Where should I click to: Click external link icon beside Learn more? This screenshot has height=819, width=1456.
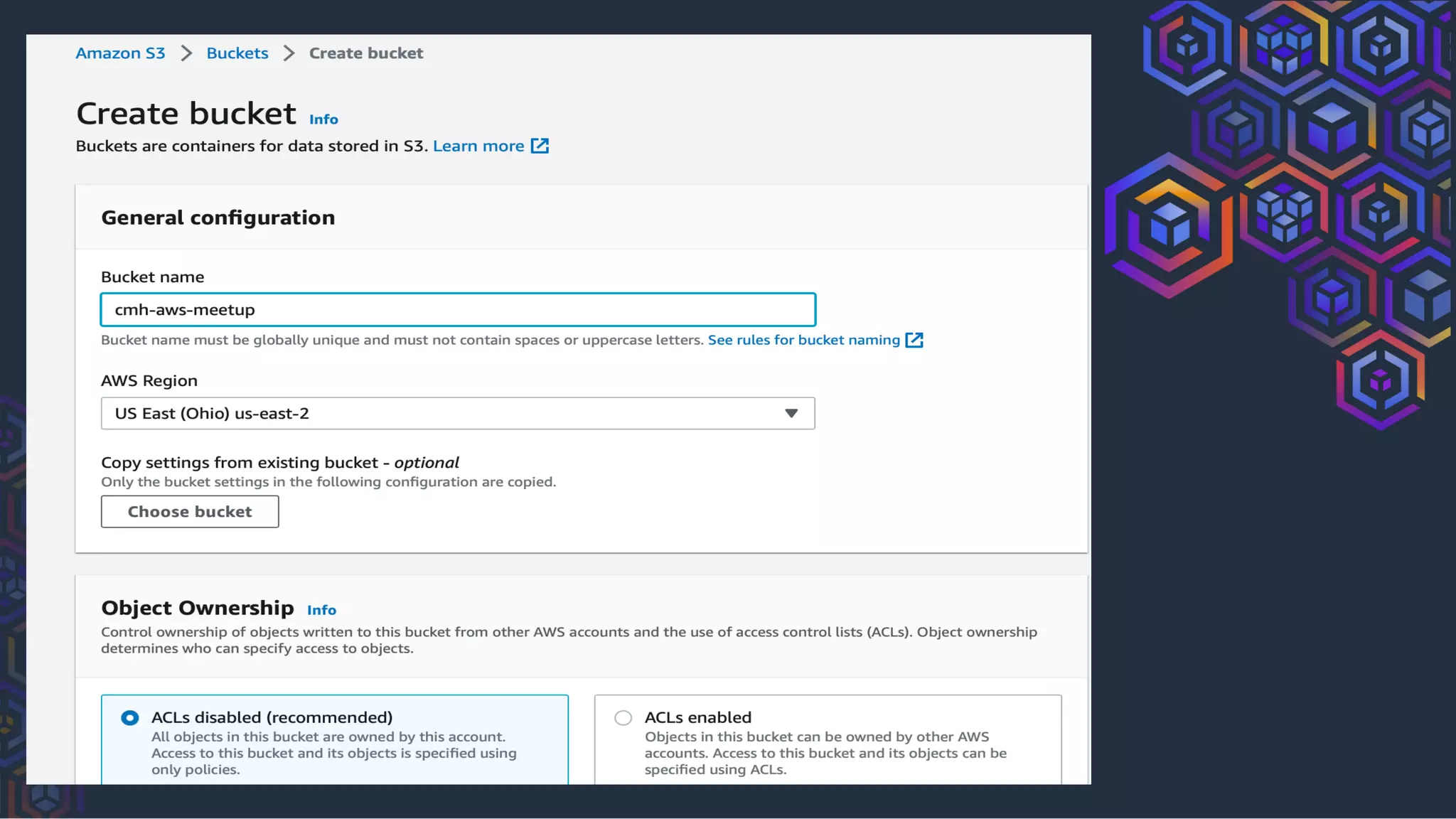click(540, 146)
